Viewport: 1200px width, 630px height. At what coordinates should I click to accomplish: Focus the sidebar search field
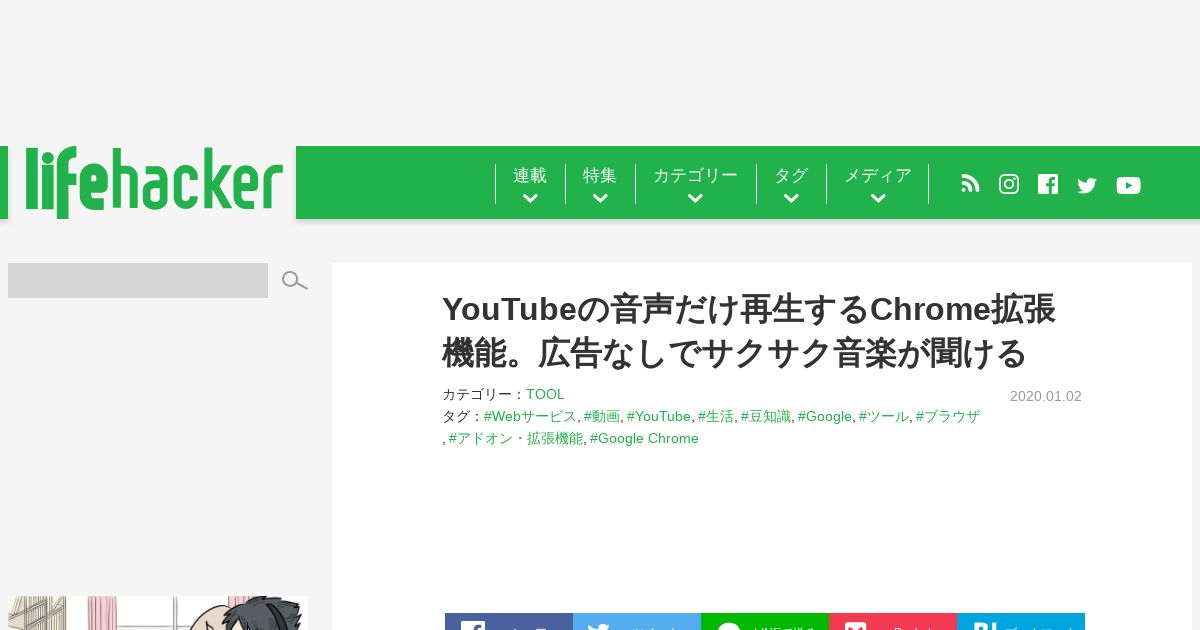click(138, 280)
